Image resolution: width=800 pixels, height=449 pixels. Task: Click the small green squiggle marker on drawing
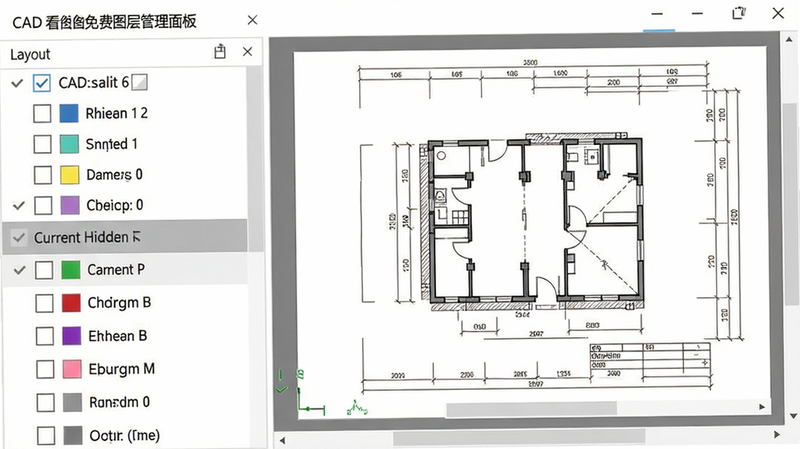tap(357, 408)
